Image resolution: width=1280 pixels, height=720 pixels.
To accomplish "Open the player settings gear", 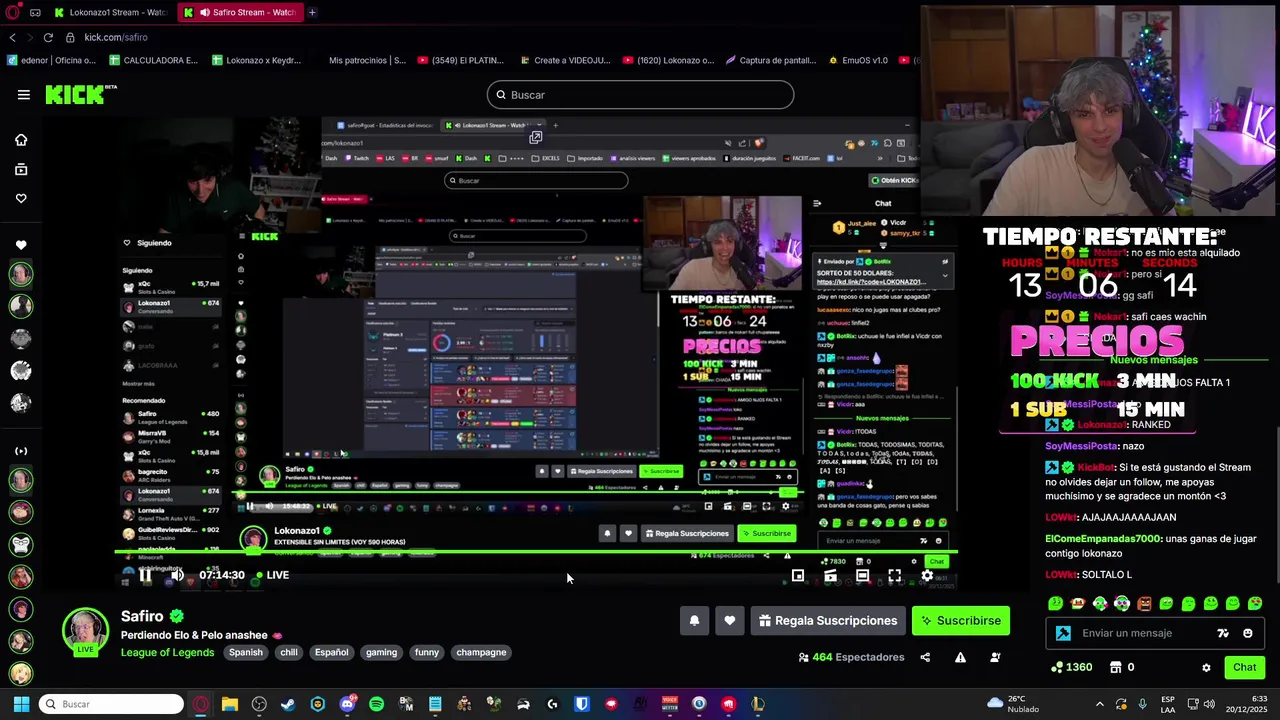I will tap(927, 576).
